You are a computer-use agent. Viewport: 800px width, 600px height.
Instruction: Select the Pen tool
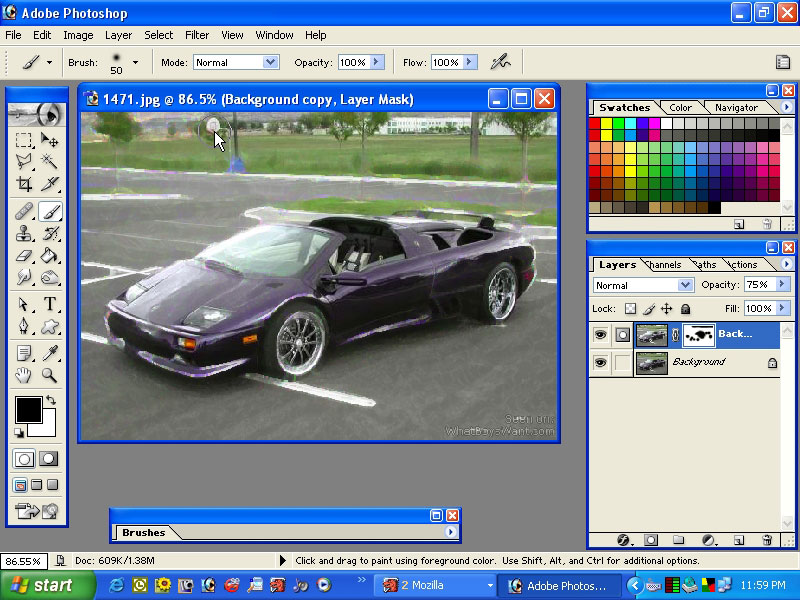click(22, 328)
